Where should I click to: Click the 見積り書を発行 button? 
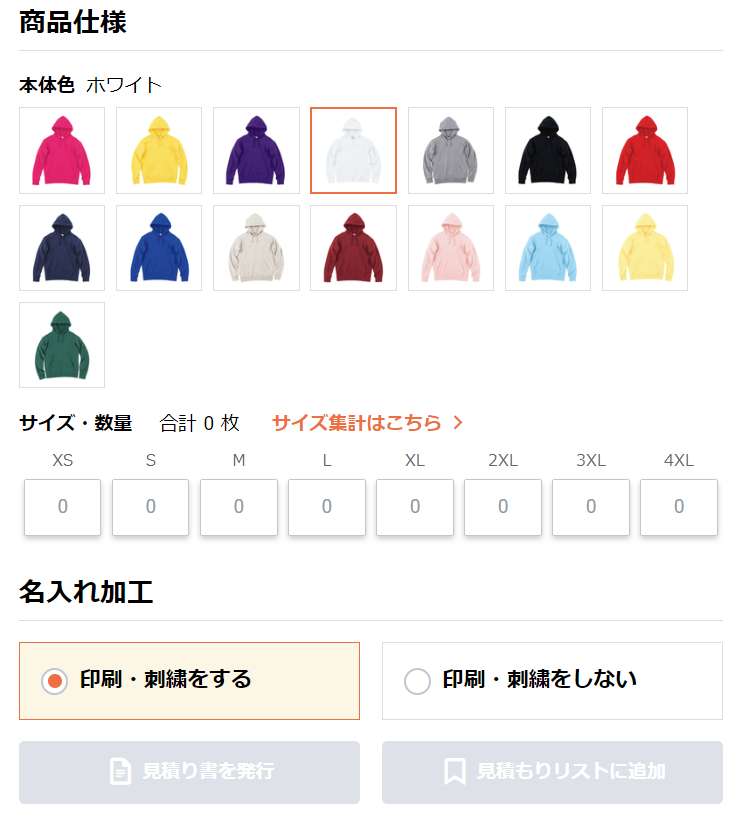tap(189, 772)
